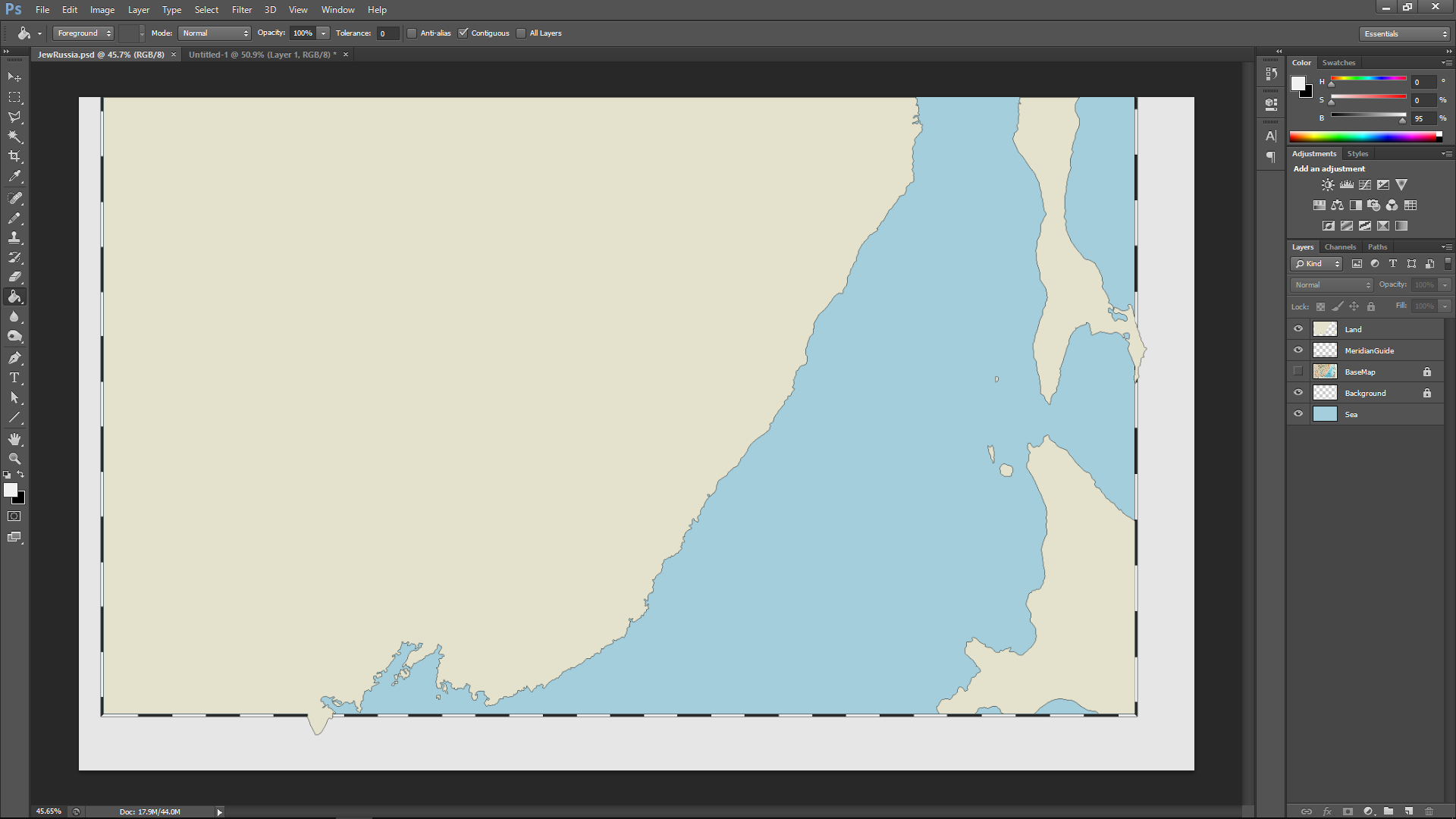Open the Essentials workspace dropdown

pos(1404,34)
